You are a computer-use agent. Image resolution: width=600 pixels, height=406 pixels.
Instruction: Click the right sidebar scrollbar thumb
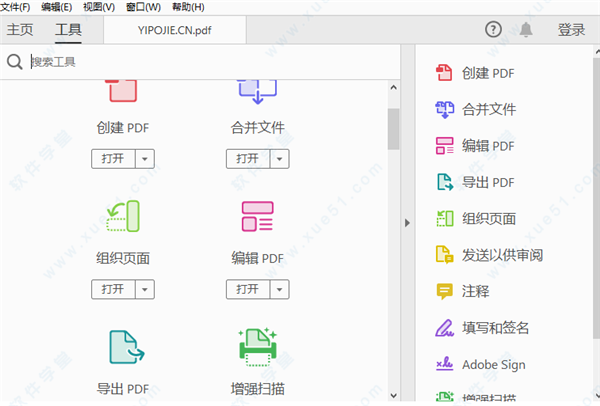coord(597,198)
